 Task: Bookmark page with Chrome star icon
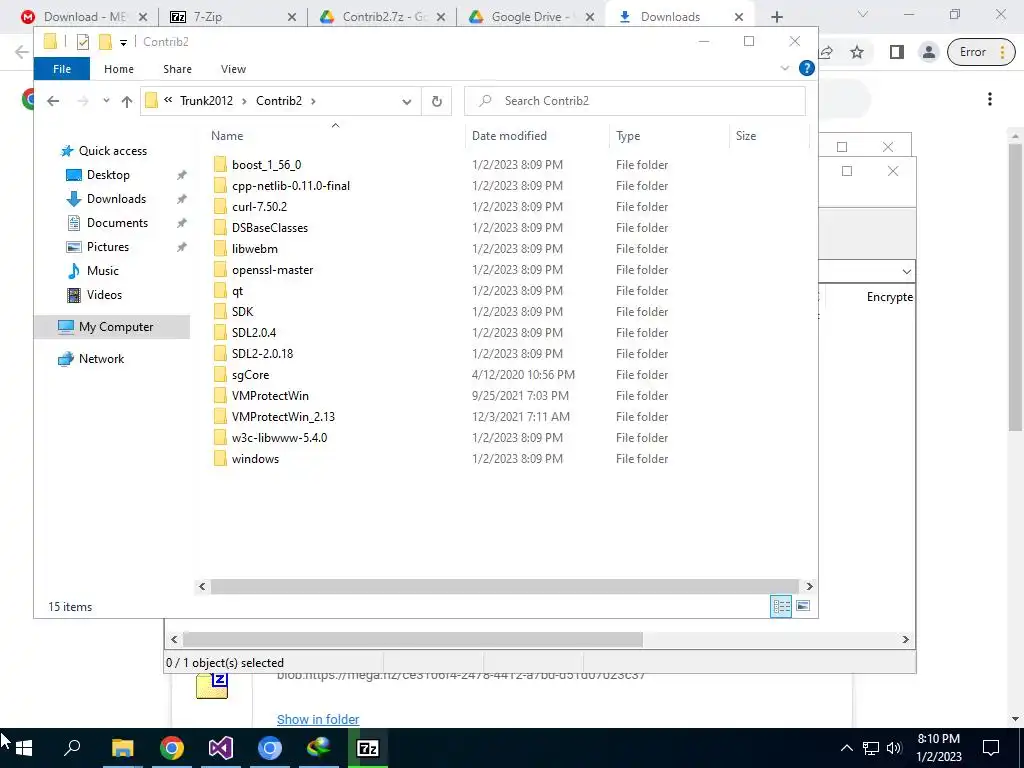(857, 52)
